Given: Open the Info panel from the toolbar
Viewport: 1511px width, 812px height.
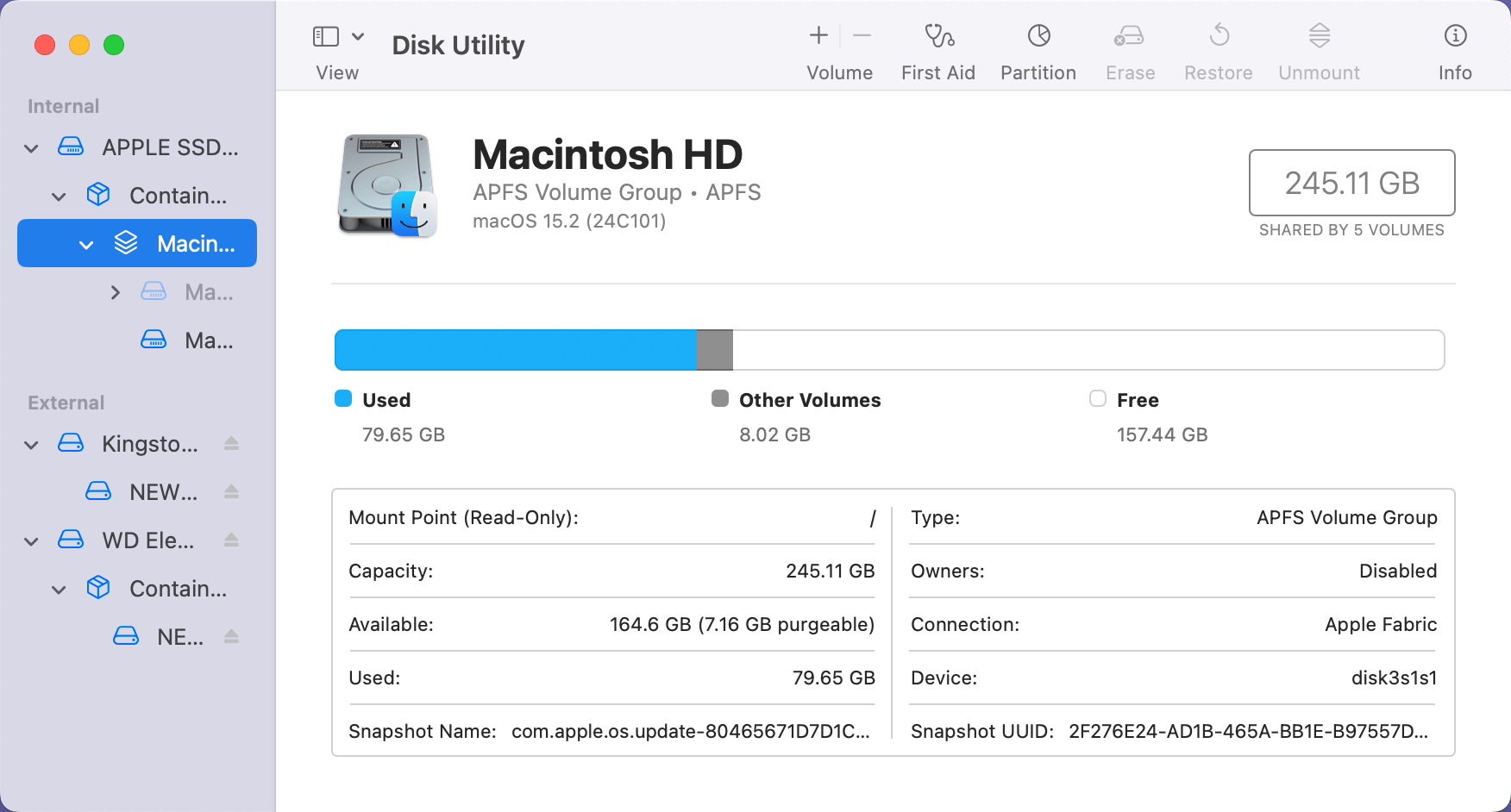Looking at the screenshot, I should coord(1455,47).
